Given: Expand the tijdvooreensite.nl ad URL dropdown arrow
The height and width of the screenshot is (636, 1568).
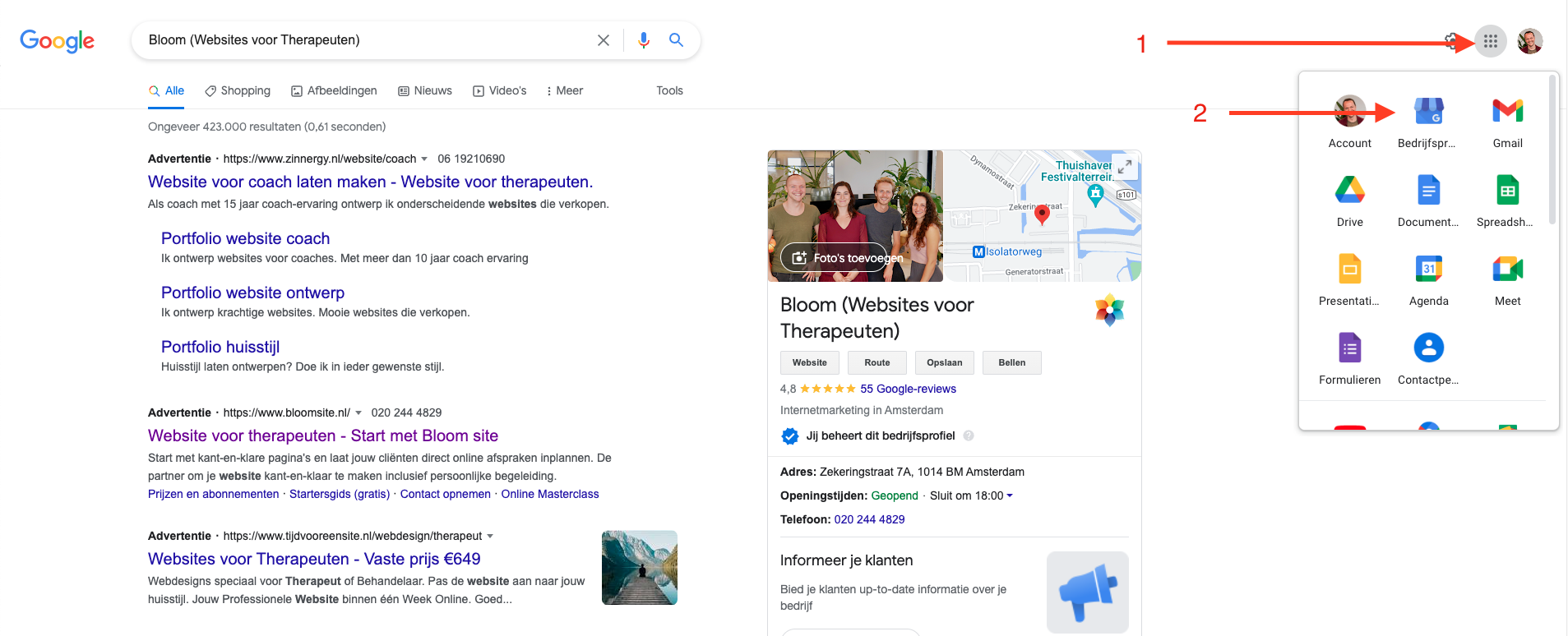Looking at the screenshot, I should 490,536.
